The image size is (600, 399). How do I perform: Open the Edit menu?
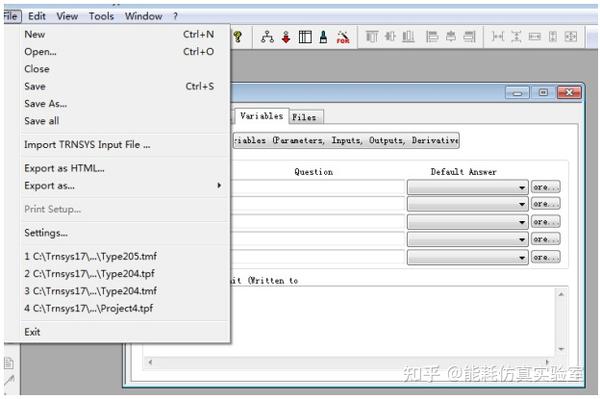[37, 16]
